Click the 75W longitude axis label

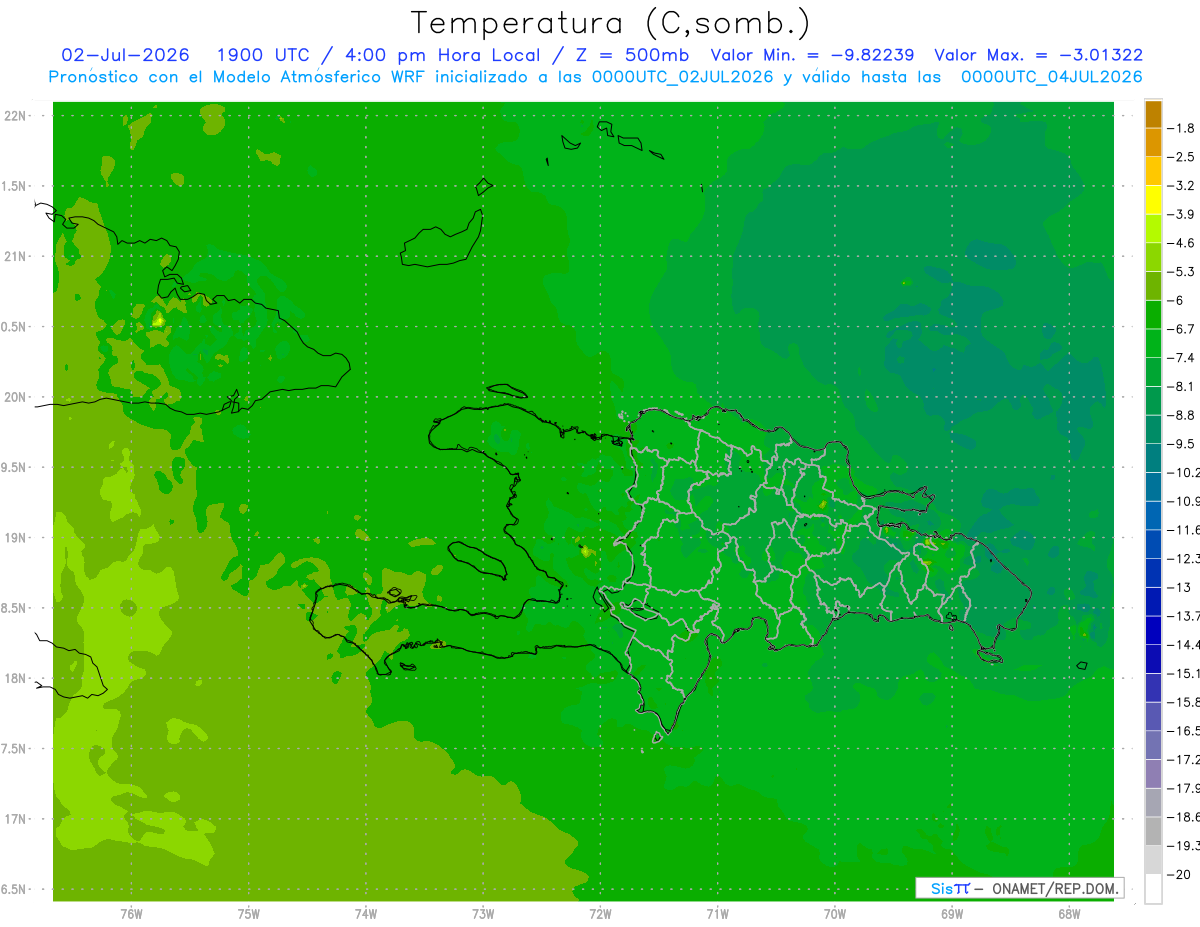pos(249,914)
